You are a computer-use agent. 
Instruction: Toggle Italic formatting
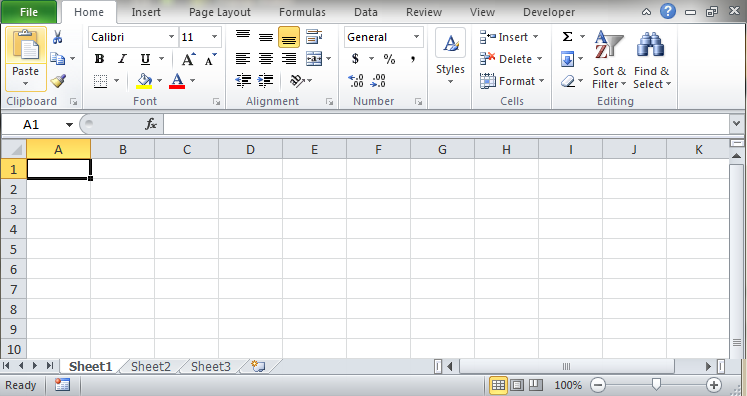coord(122,59)
